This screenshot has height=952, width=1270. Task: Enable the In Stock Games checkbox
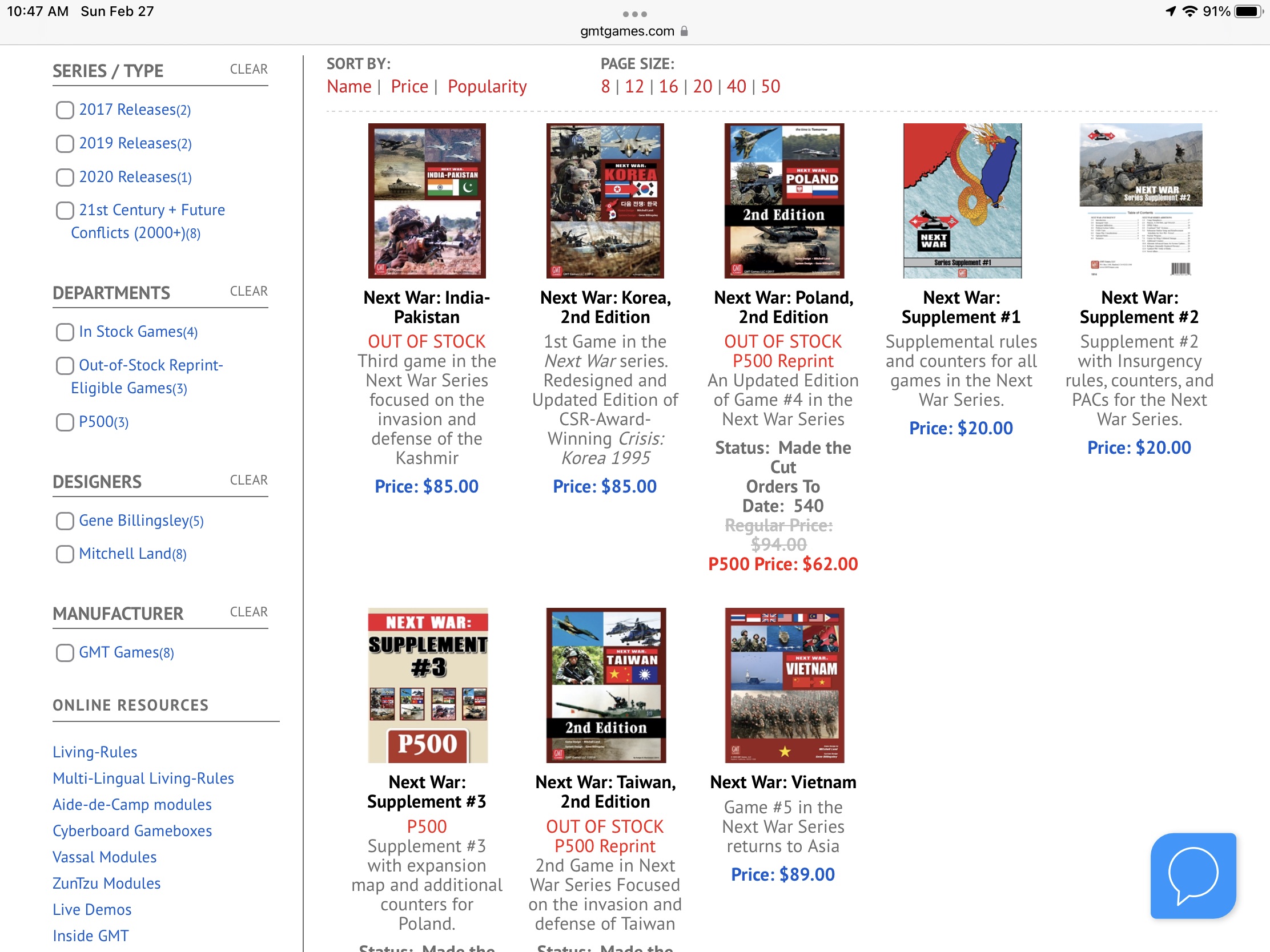(x=65, y=332)
